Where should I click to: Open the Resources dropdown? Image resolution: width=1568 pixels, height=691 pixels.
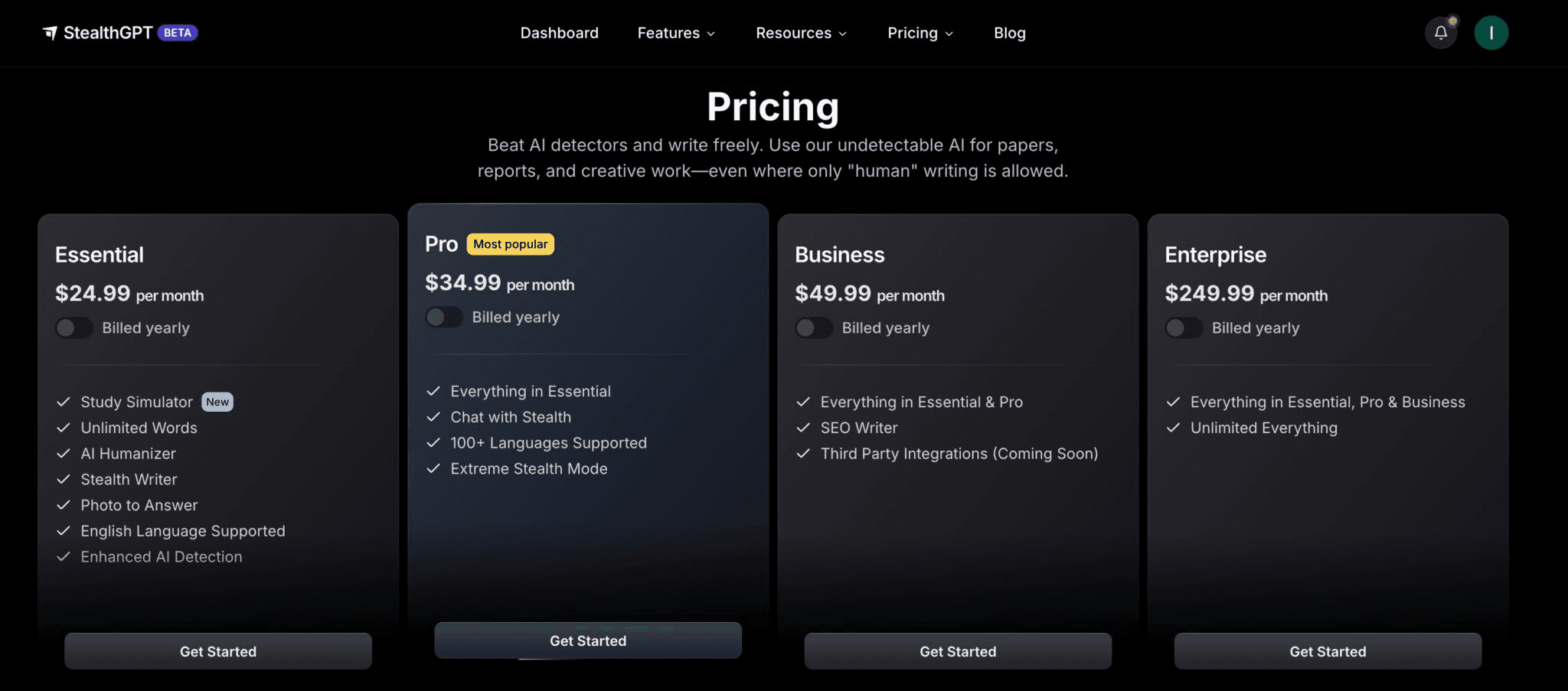[x=801, y=33]
